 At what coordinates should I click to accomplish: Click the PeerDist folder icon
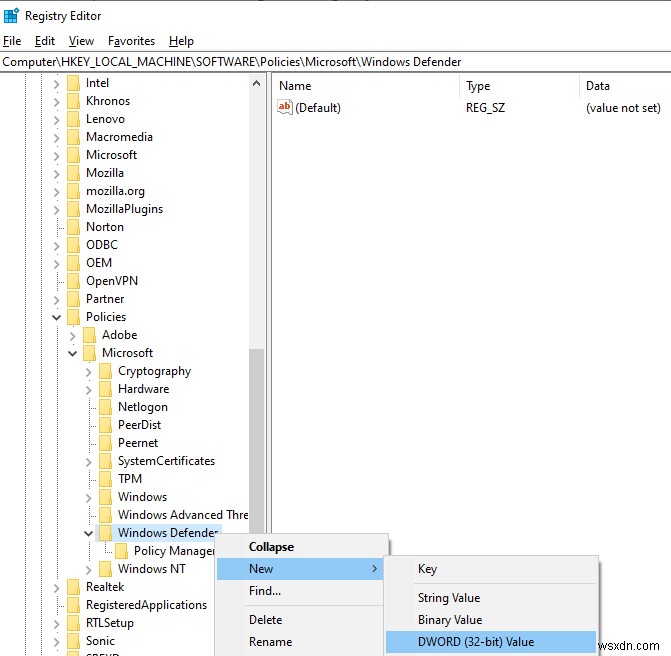point(105,425)
